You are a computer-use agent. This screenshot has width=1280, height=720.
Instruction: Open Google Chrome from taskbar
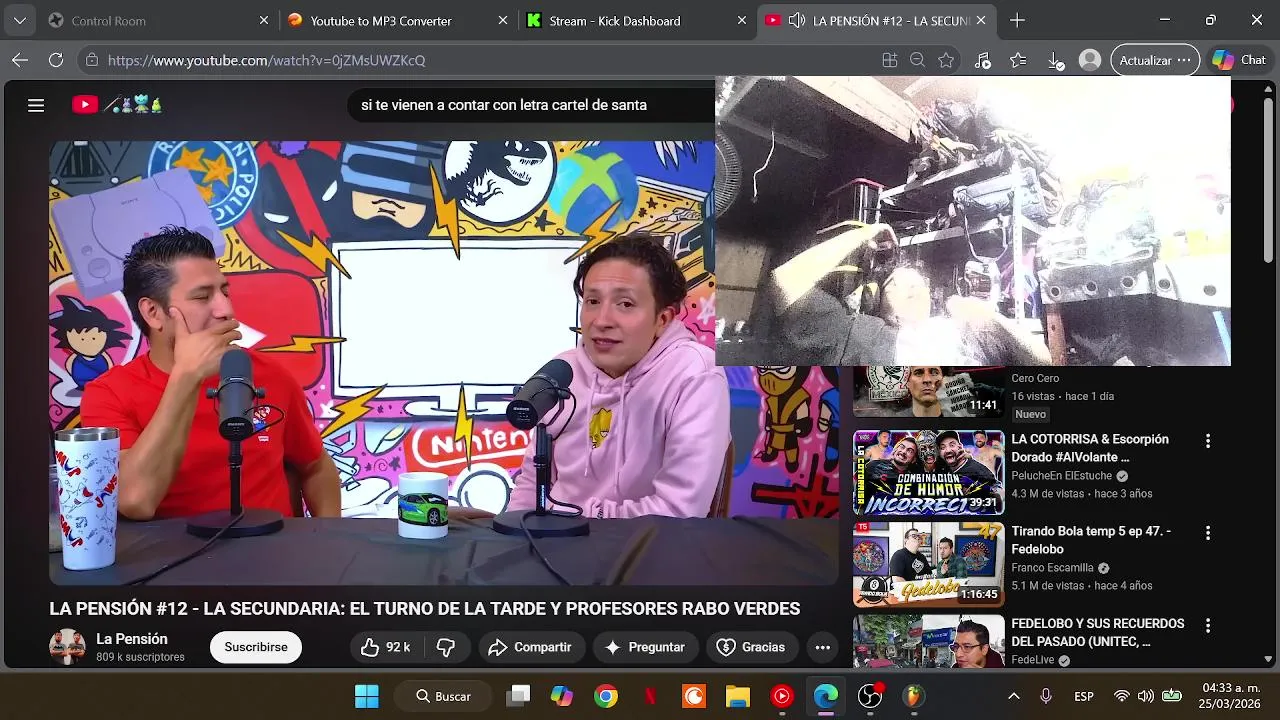606,696
